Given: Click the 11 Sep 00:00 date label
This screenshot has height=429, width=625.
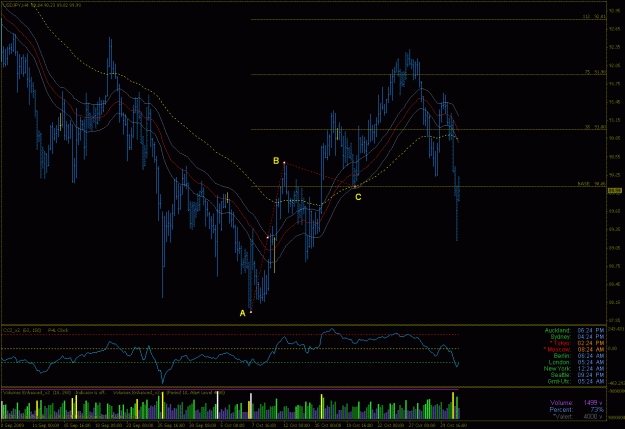Looking at the screenshot, I should click(45, 425).
